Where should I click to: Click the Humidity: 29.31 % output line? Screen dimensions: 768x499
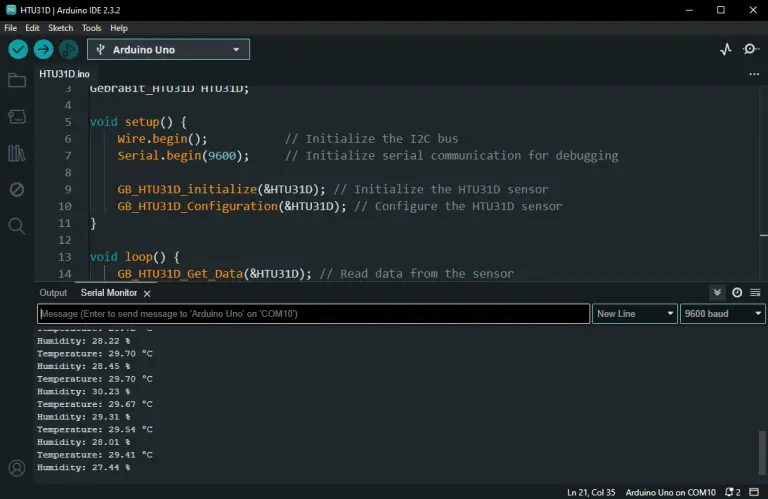[x=84, y=417]
